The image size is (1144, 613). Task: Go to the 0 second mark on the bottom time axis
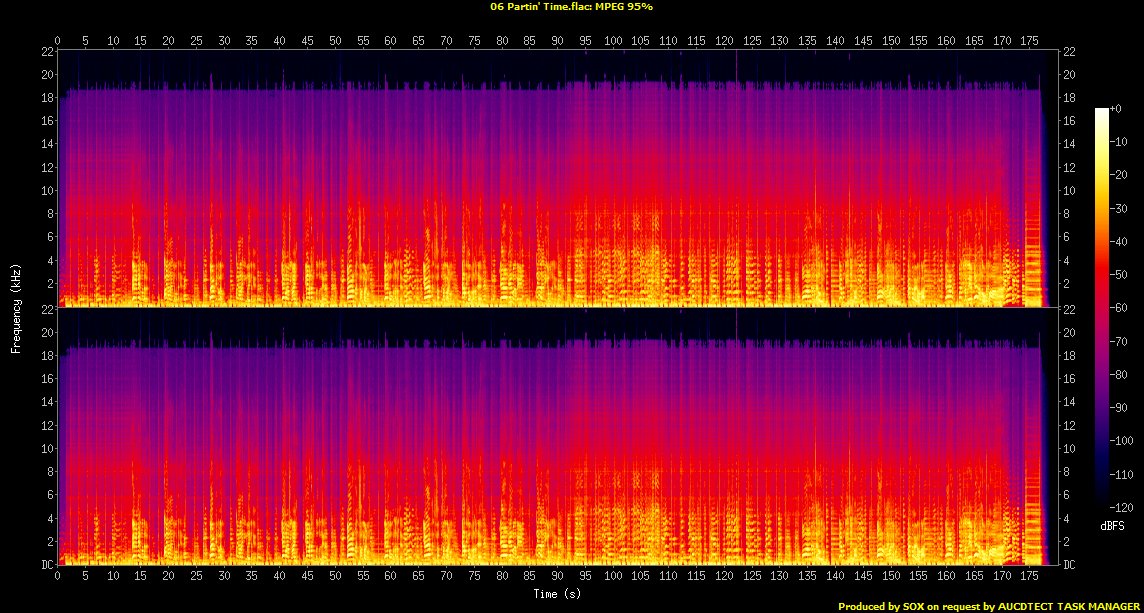coord(58,577)
